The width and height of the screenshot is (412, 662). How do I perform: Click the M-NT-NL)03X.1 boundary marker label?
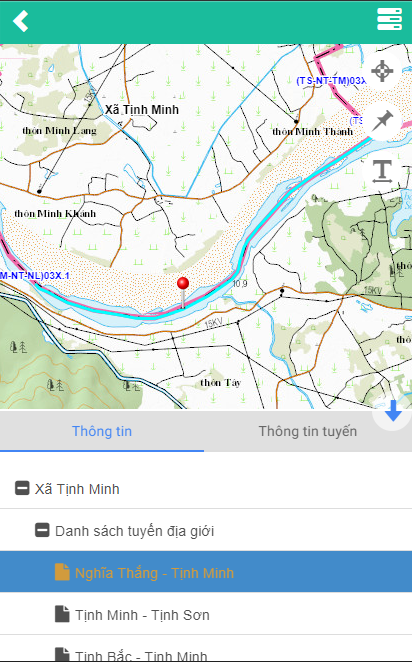click(35, 276)
